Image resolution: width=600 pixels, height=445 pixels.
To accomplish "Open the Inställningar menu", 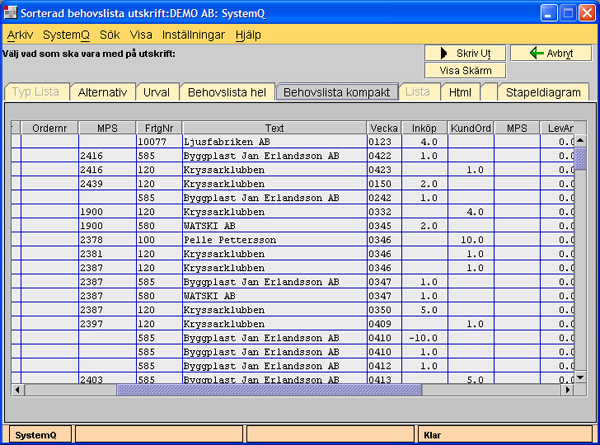I will tap(193, 35).
